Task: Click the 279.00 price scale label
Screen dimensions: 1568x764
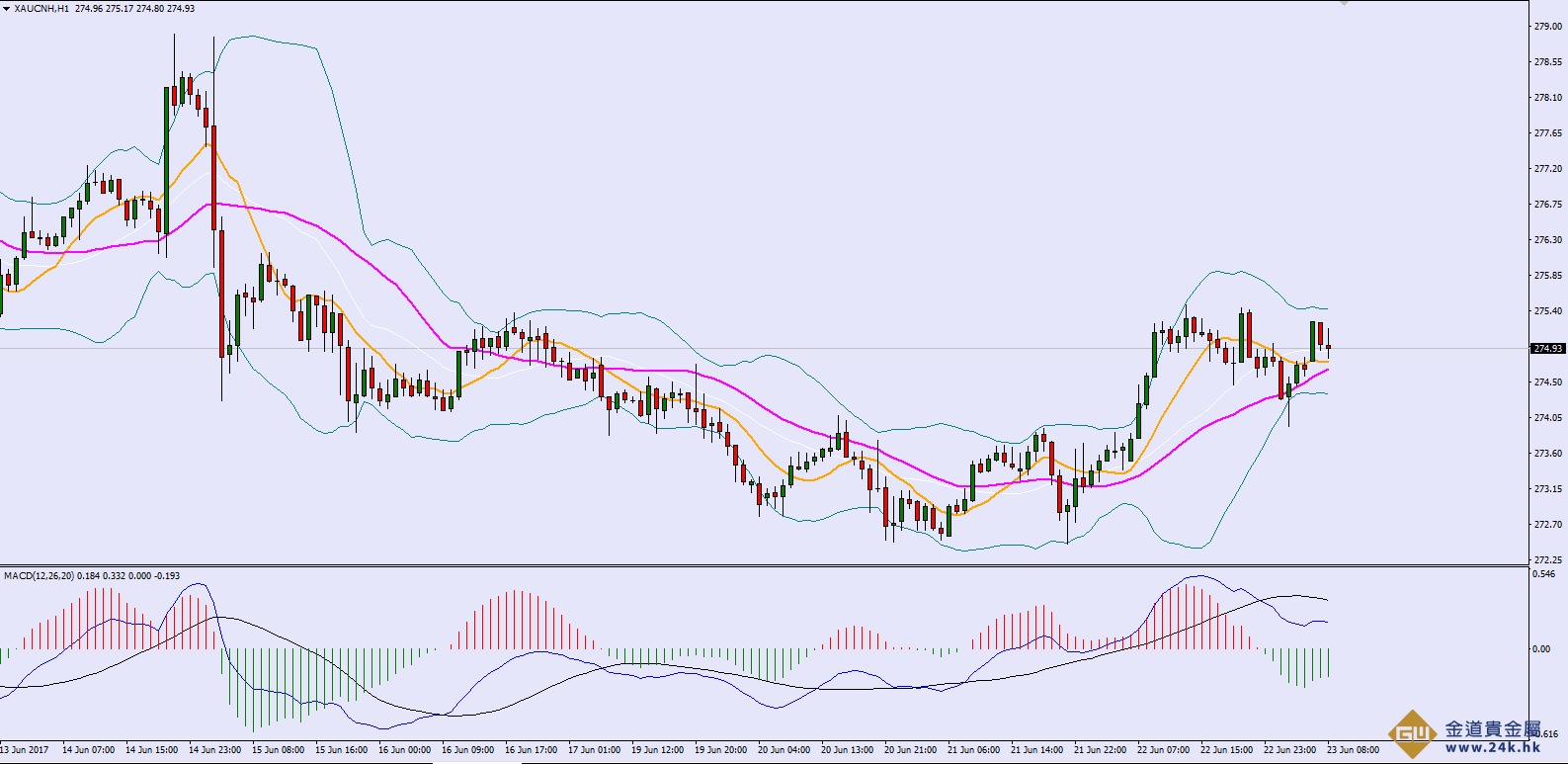Action: pos(1548,27)
